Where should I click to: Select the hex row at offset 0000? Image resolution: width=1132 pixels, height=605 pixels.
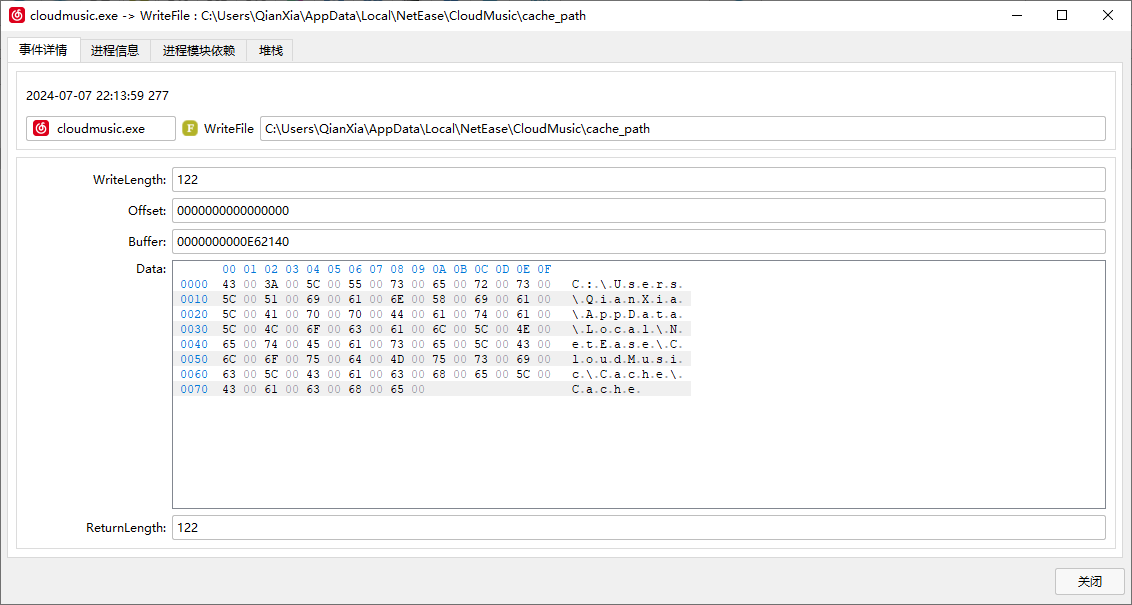[x=432, y=284]
